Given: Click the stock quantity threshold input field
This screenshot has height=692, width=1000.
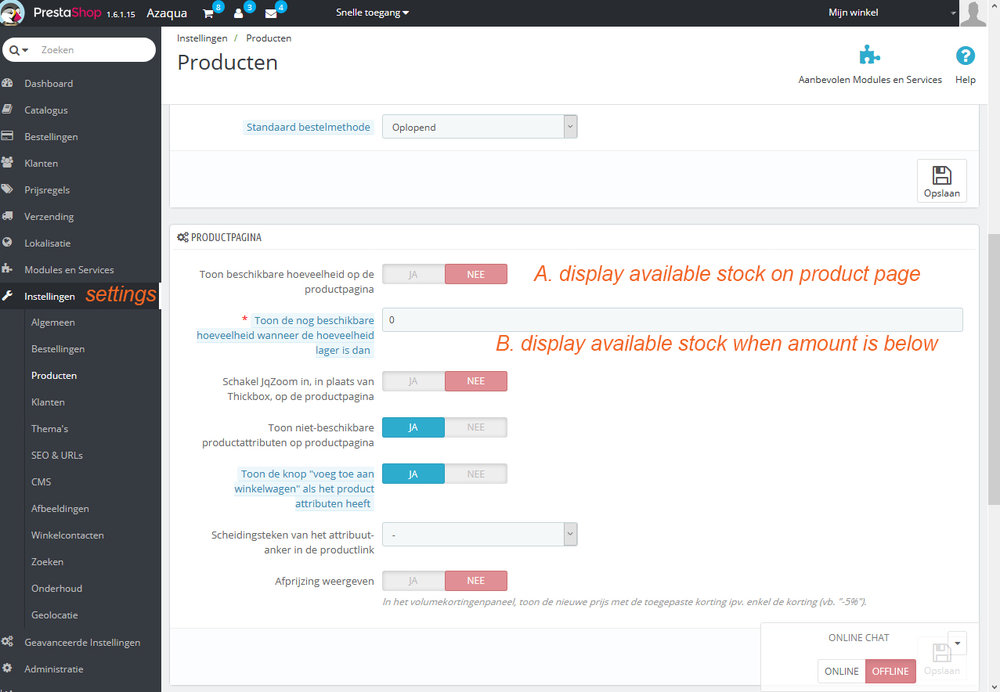Looking at the screenshot, I should click(672, 320).
